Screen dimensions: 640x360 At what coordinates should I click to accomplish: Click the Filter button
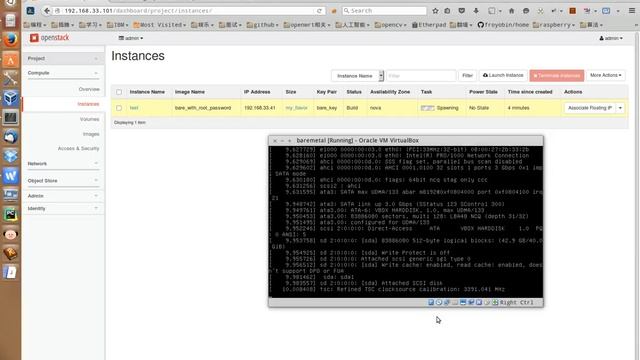(x=467, y=76)
